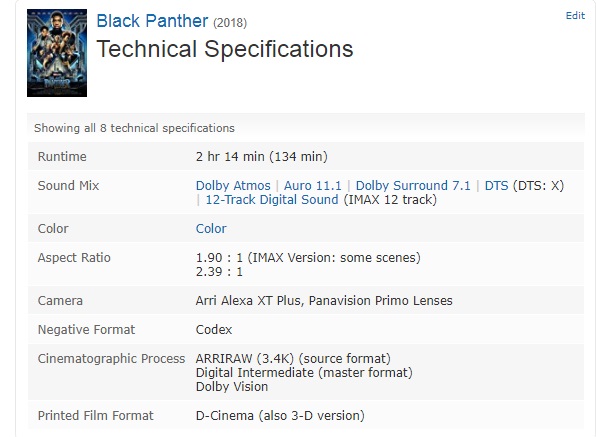Click the Aspect Ratio row label

click(74, 258)
